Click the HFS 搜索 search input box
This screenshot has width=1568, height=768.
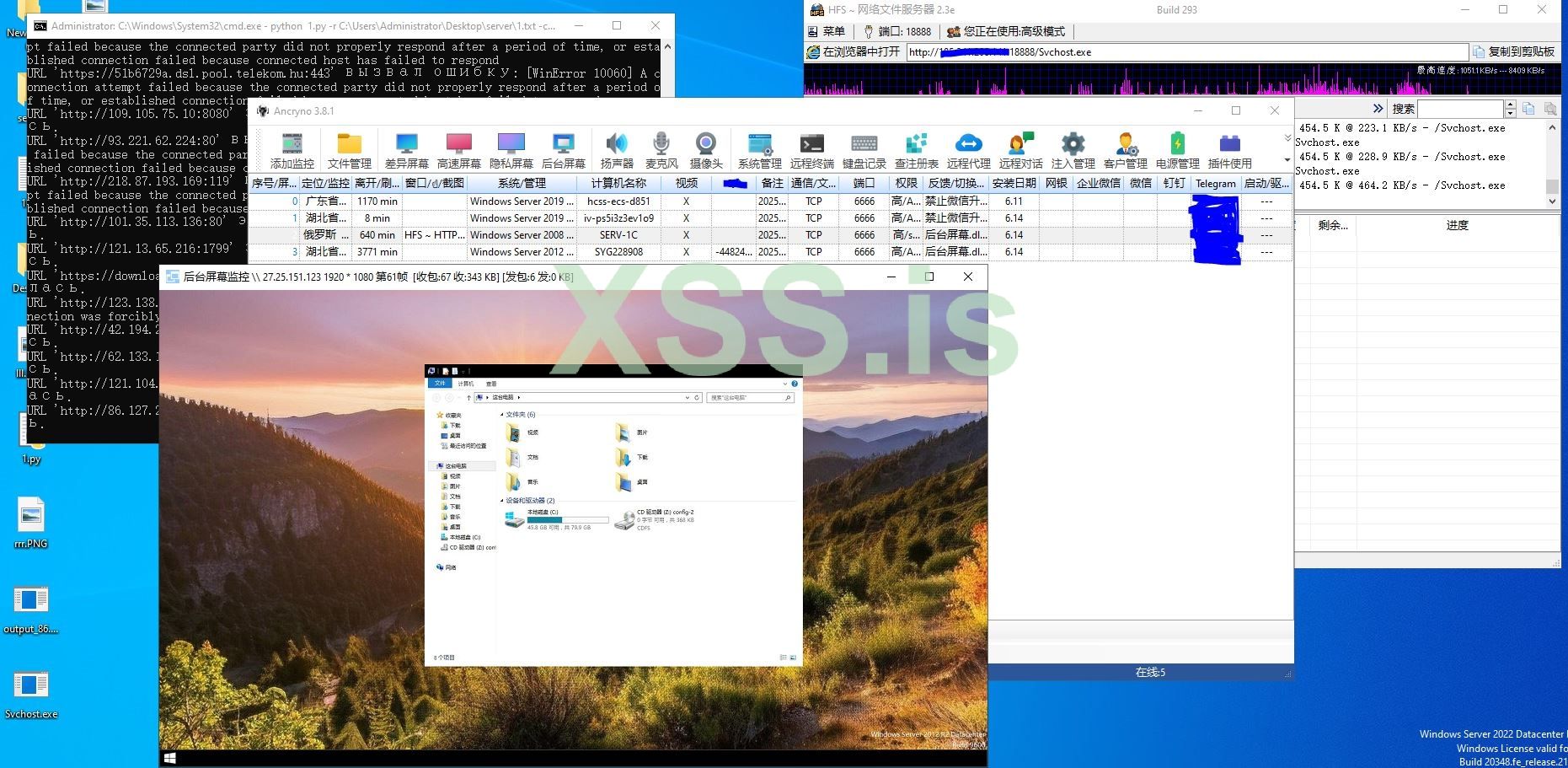pyautogui.click(x=1461, y=109)
